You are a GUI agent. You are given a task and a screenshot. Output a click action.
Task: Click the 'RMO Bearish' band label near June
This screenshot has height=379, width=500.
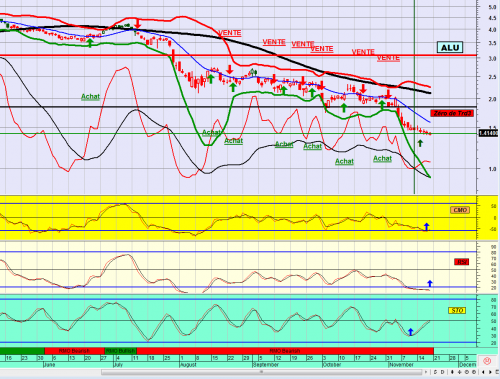click(x=74, y=351)
